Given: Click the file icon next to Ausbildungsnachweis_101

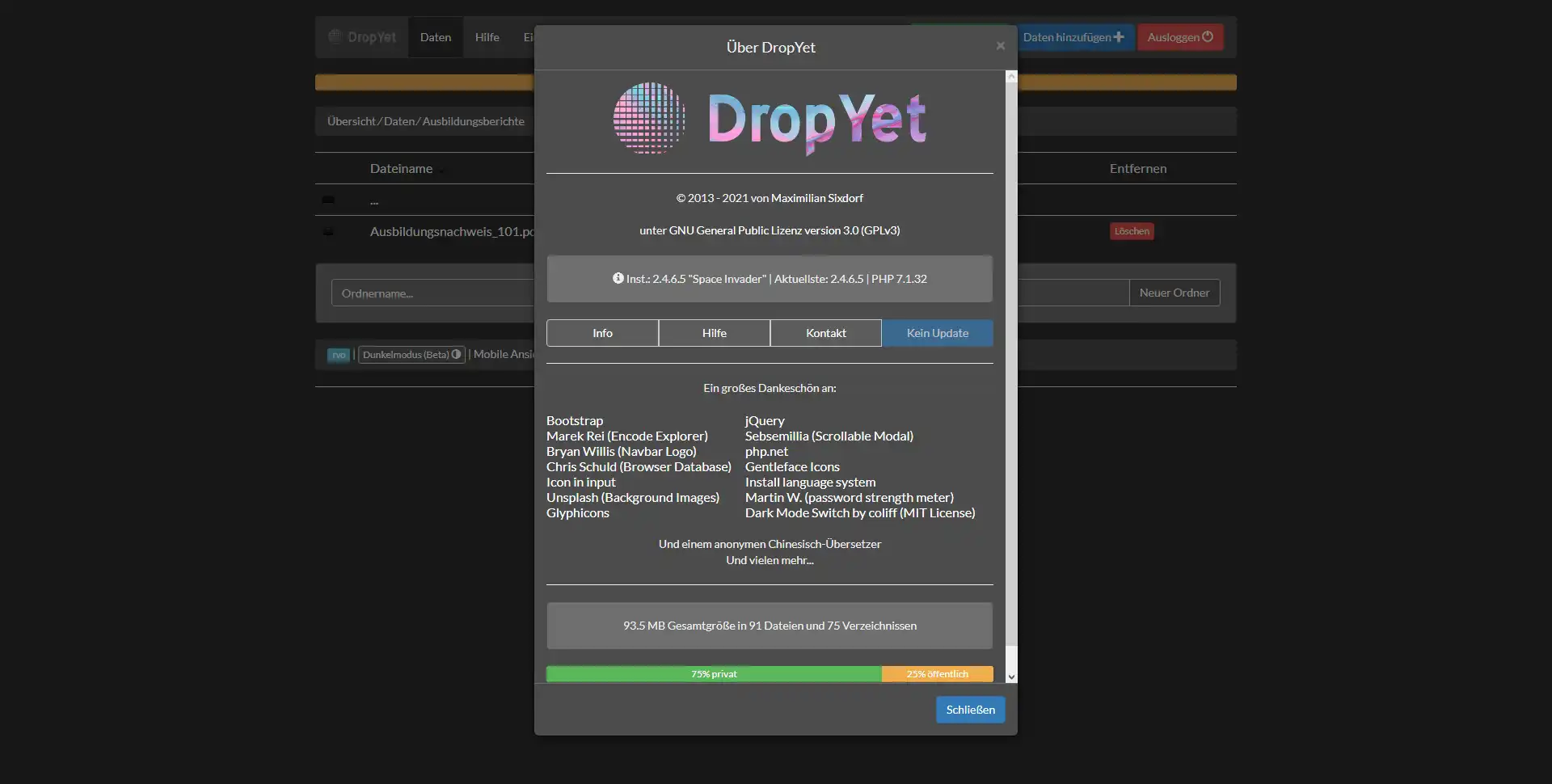Looking at the screenshot, I should pos(328,231).
